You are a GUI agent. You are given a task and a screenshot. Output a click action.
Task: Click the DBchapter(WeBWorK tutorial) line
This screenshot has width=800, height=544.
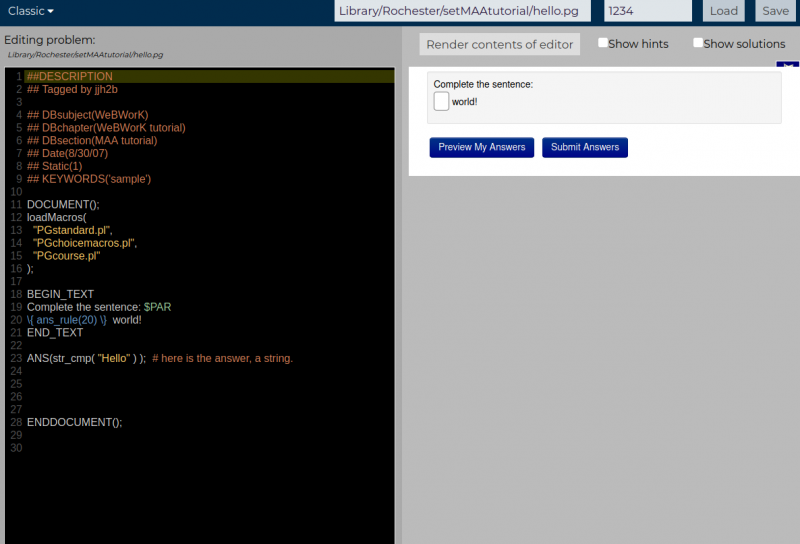point(106,128)
